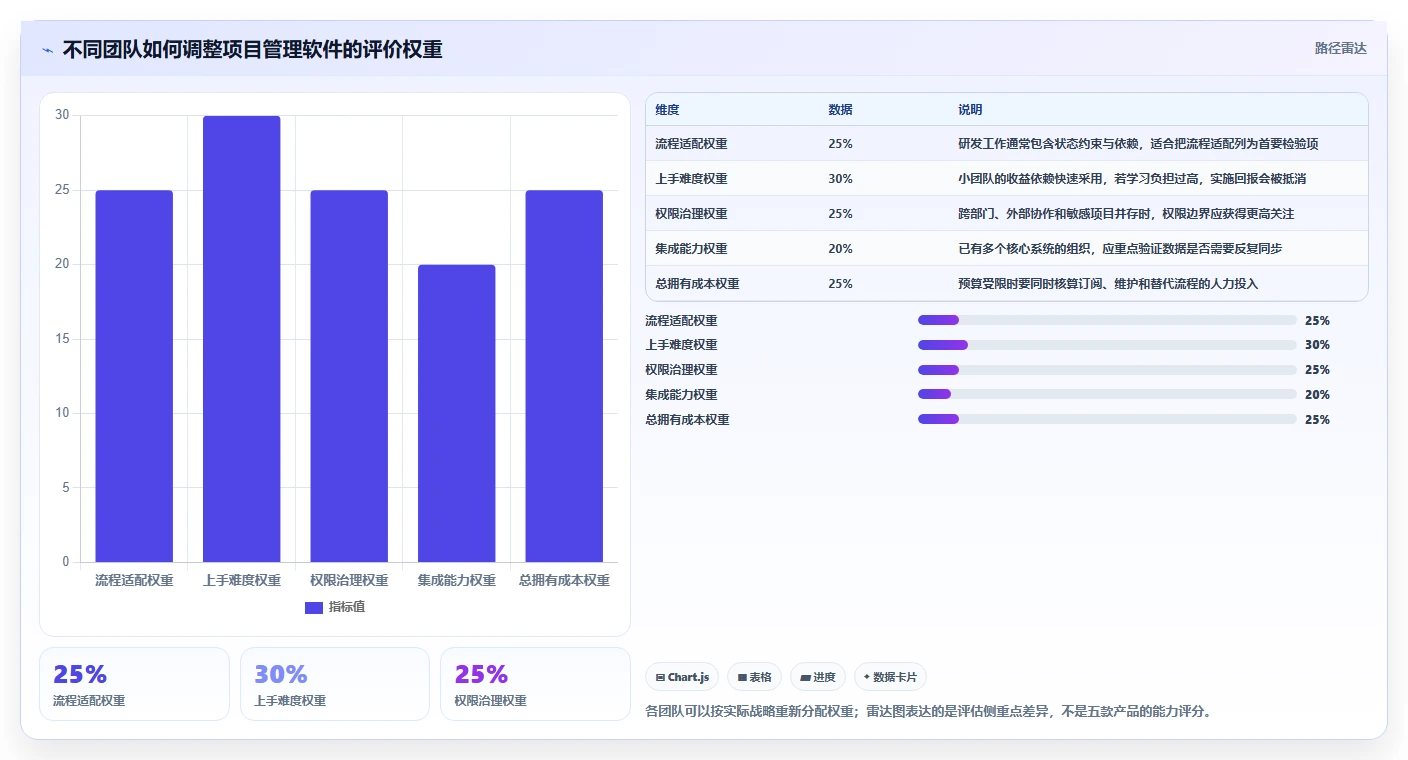Click the 上手难度权重 bar in the chart
The width and height of the screenshot is (1408, 760).
click(x=241, y=339)
